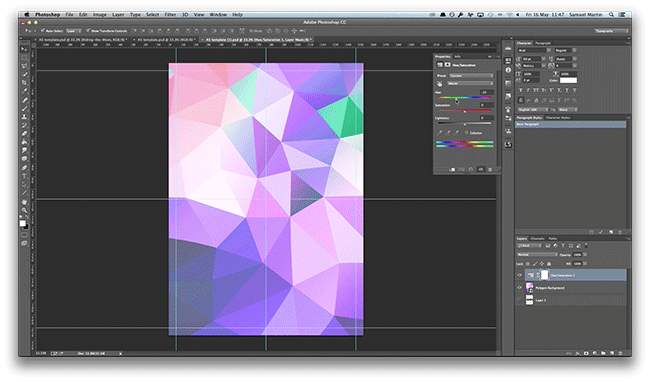The width and height of the screenshot is (650, 382).
Task: Show the hidden Layer 1
Action: click(x=519, y=300)
